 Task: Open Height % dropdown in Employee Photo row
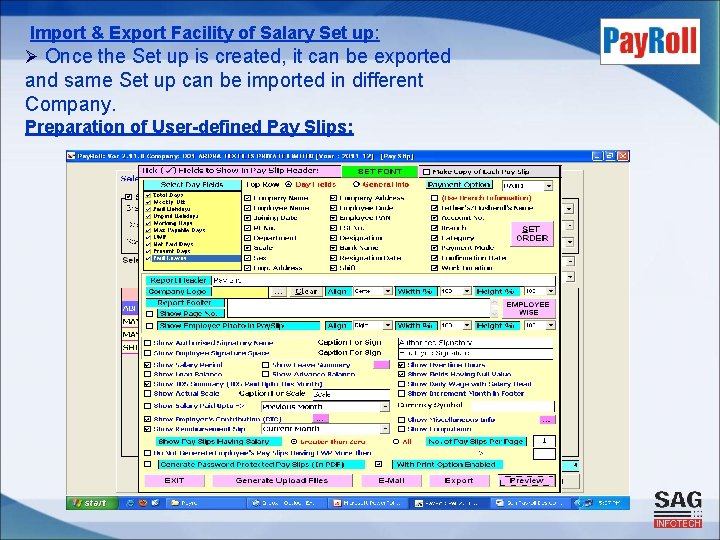551,326
